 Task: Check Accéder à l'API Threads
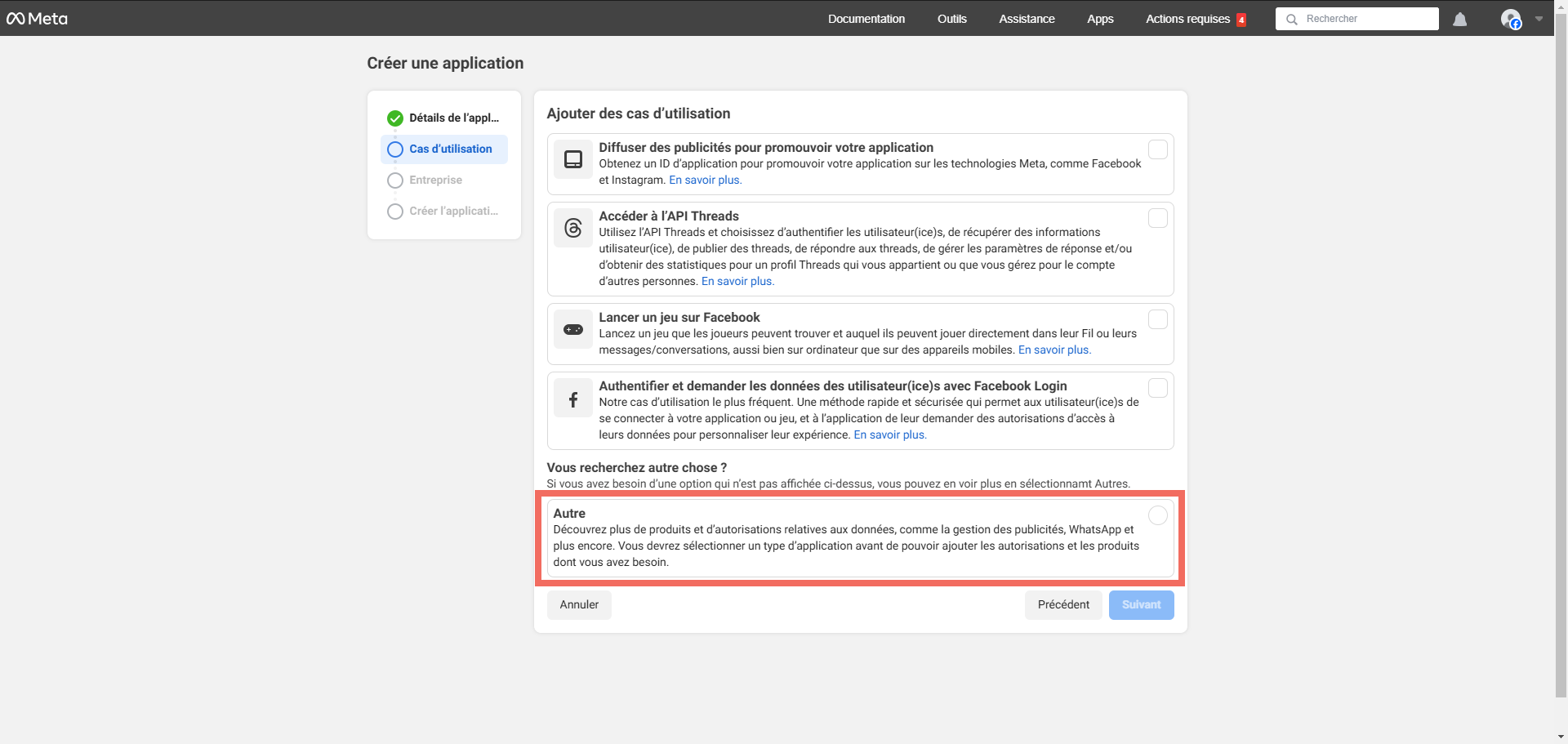(x=1158, y=218)
